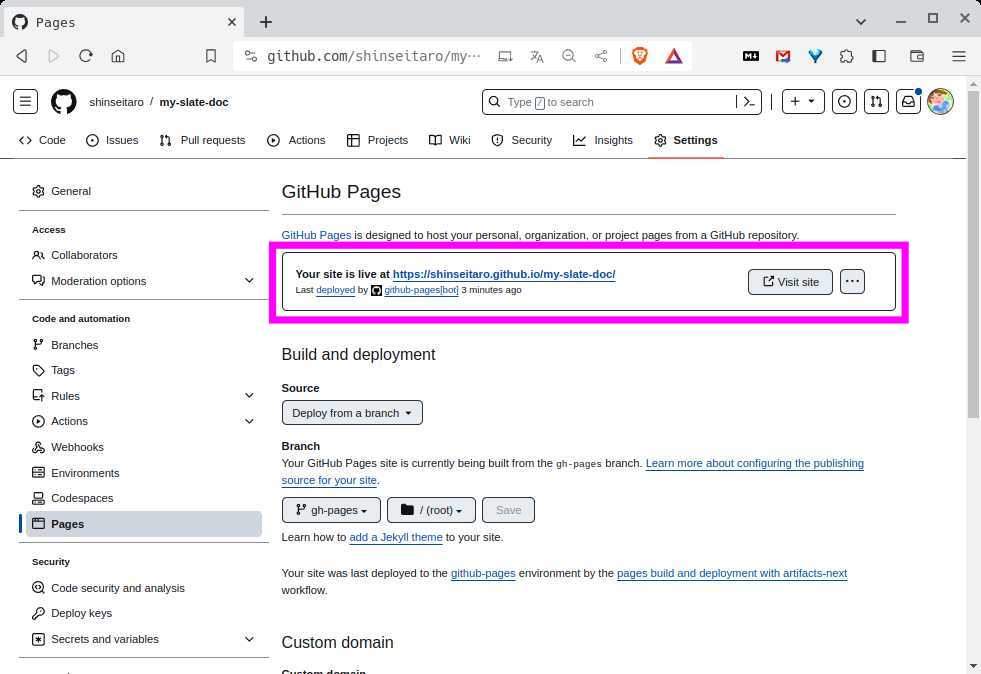Image resolution: width=981 pixels, height=674 pixels.
Task: Click the live site URL link
Action: (504, 274)
